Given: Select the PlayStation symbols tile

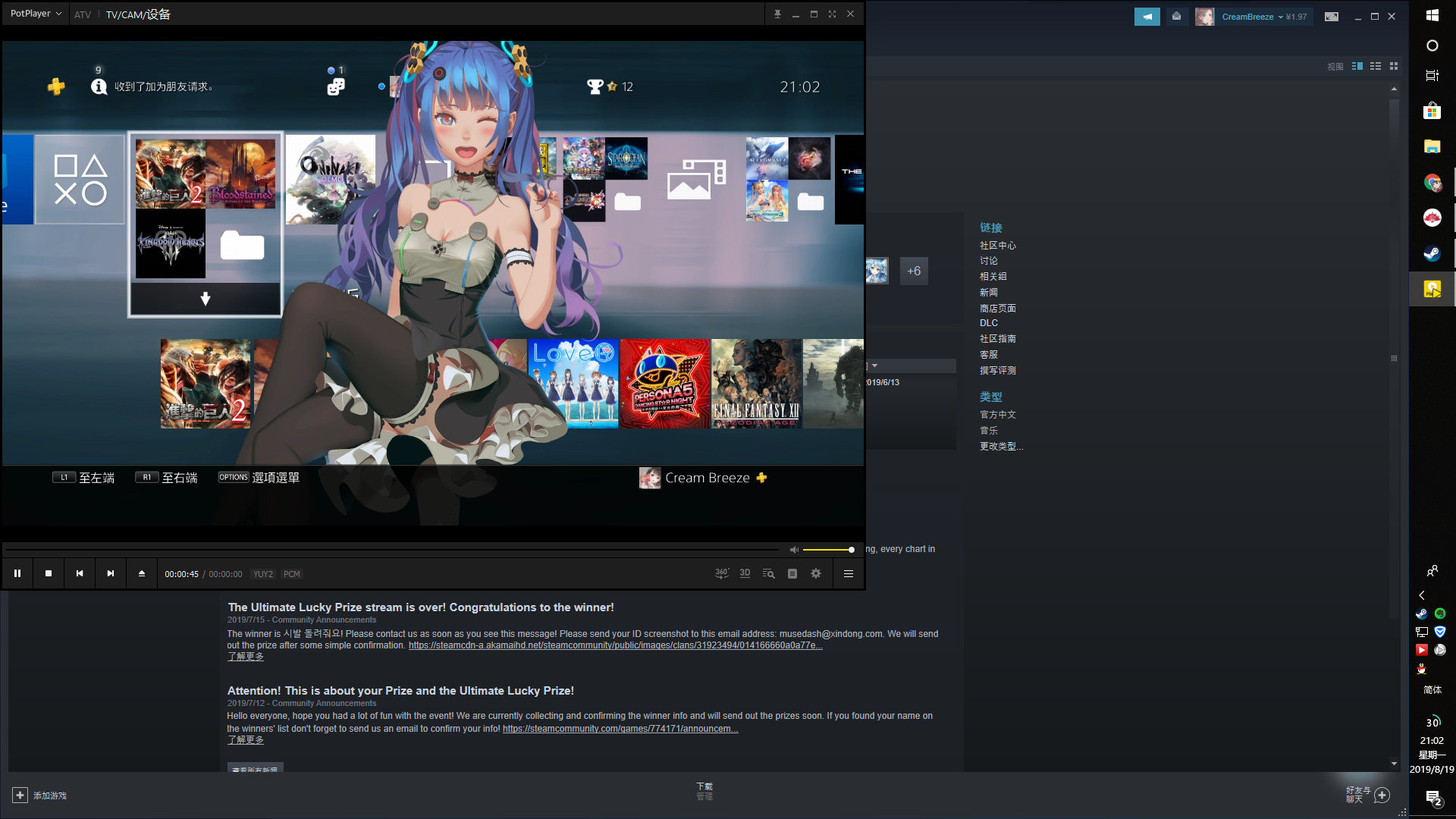Looking at the screenshot, I should 80,180.
